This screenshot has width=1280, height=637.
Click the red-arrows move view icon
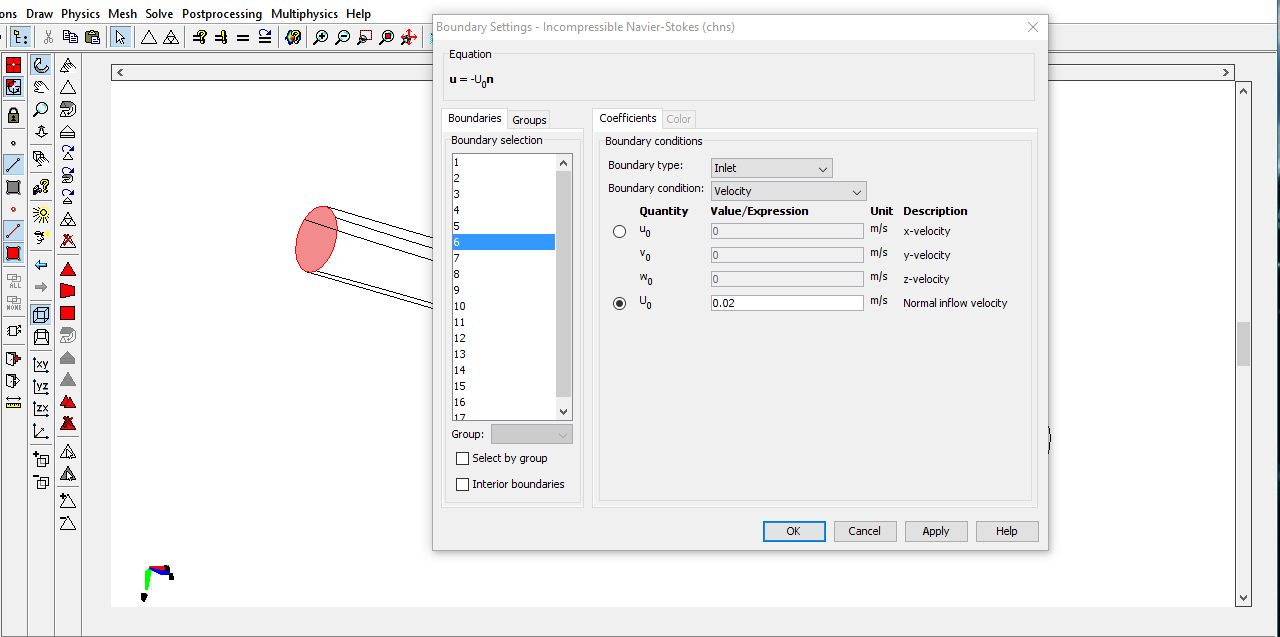click(409, 37)
